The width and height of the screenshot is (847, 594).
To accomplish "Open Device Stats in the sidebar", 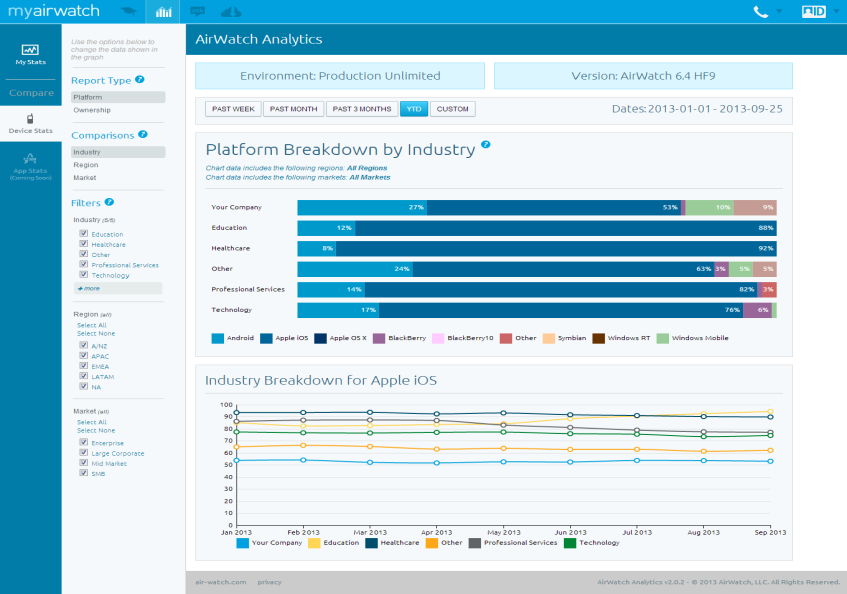I will [x=31, y=123].
